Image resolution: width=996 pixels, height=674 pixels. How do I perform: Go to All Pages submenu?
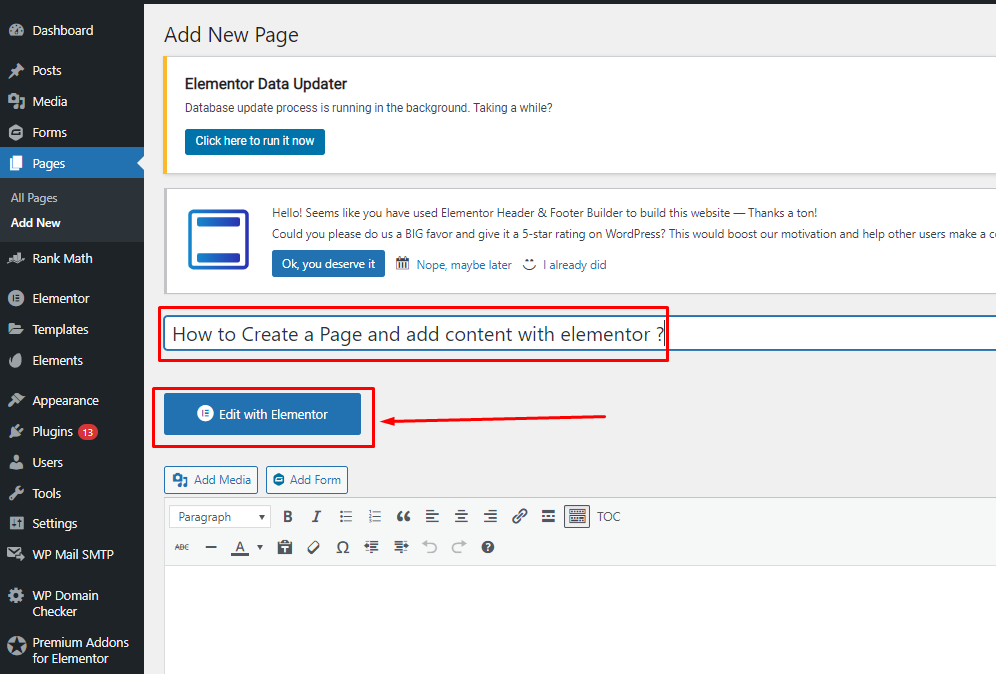[34, 198]
